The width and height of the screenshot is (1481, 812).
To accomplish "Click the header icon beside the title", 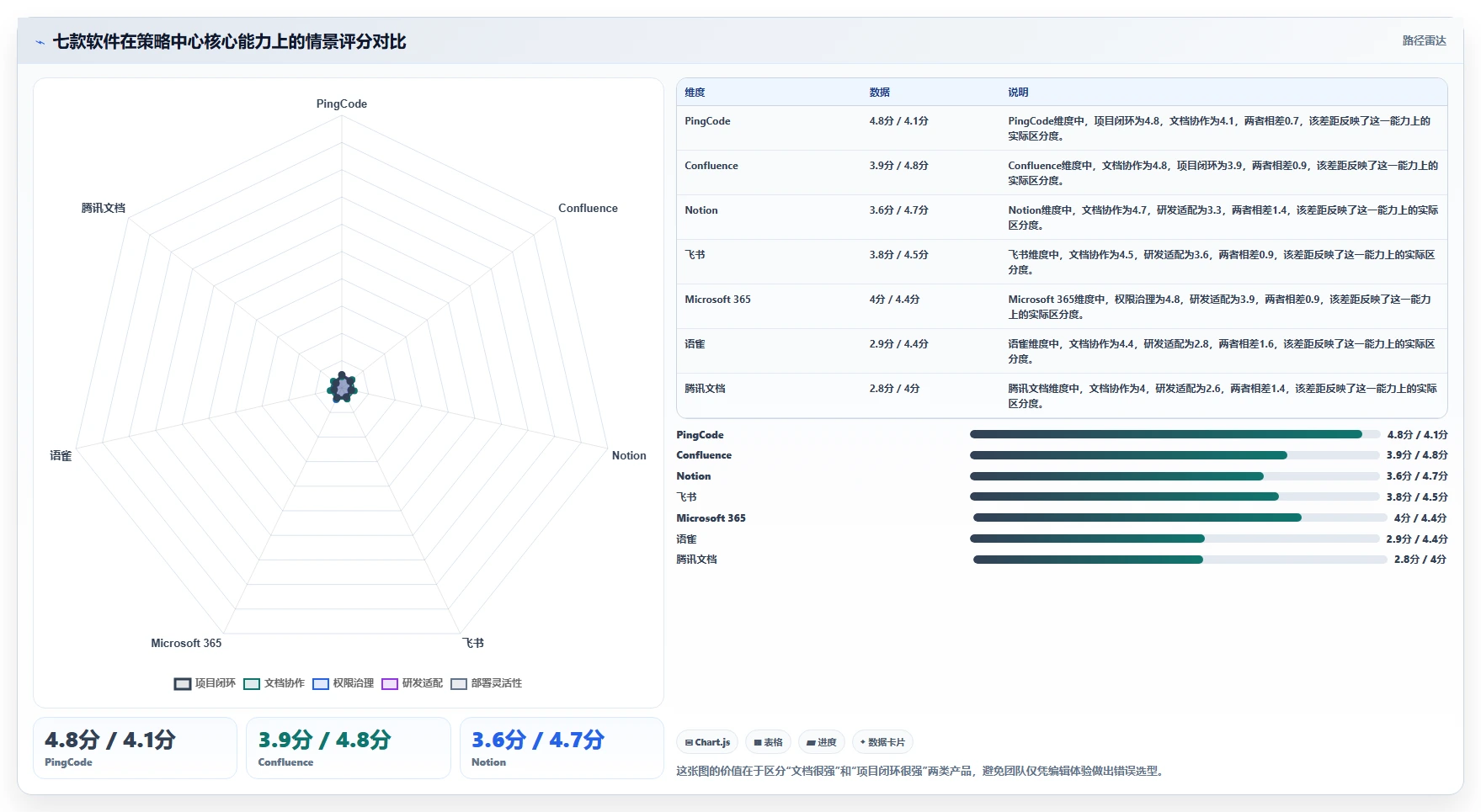I will (40, 42).
